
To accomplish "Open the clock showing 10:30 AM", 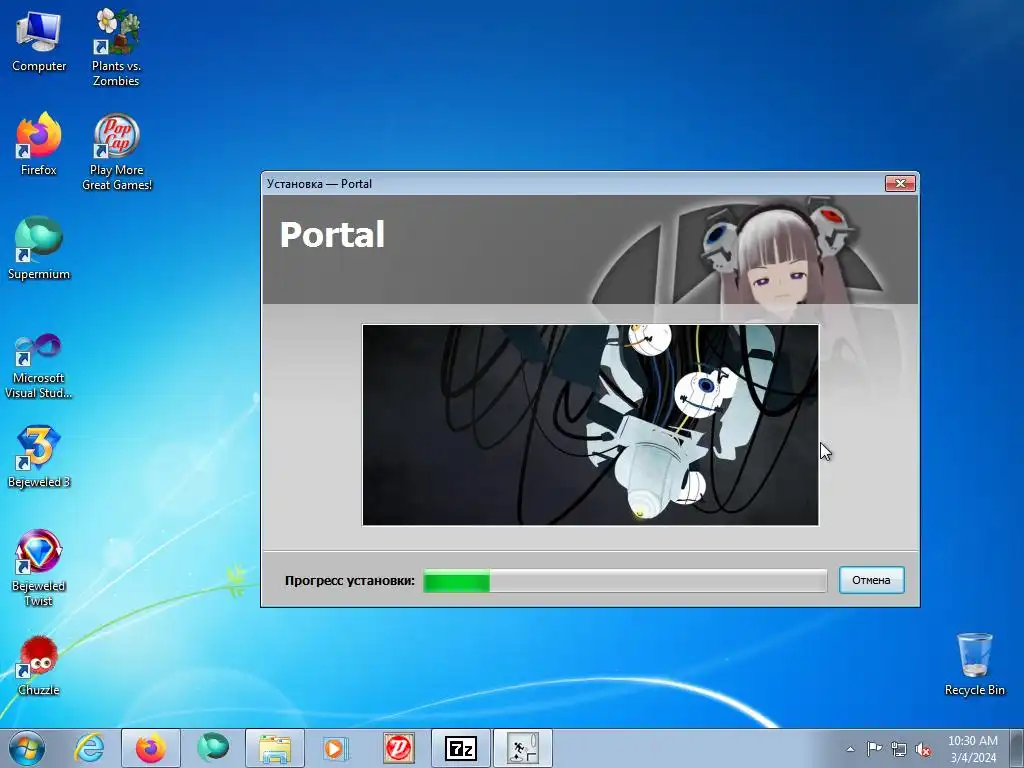I will click(x=973, y=749).
